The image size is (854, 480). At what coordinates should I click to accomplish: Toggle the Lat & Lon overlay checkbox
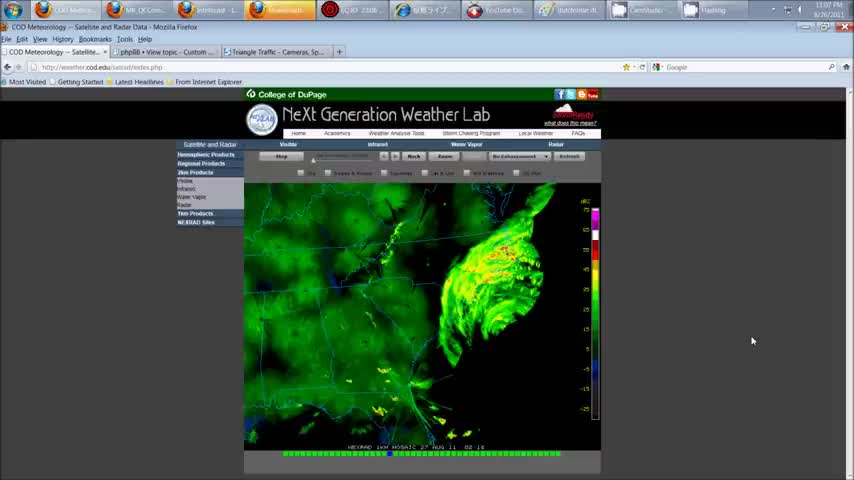pyautogui.click(x=425, y=173)
